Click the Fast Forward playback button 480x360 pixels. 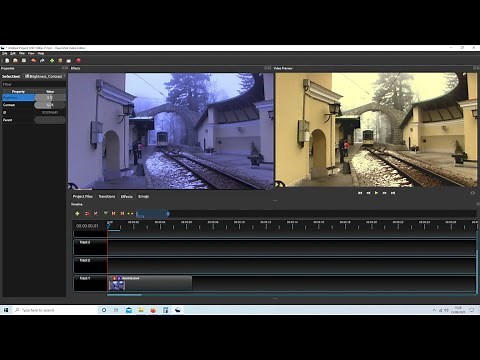(x=385, y=193)
